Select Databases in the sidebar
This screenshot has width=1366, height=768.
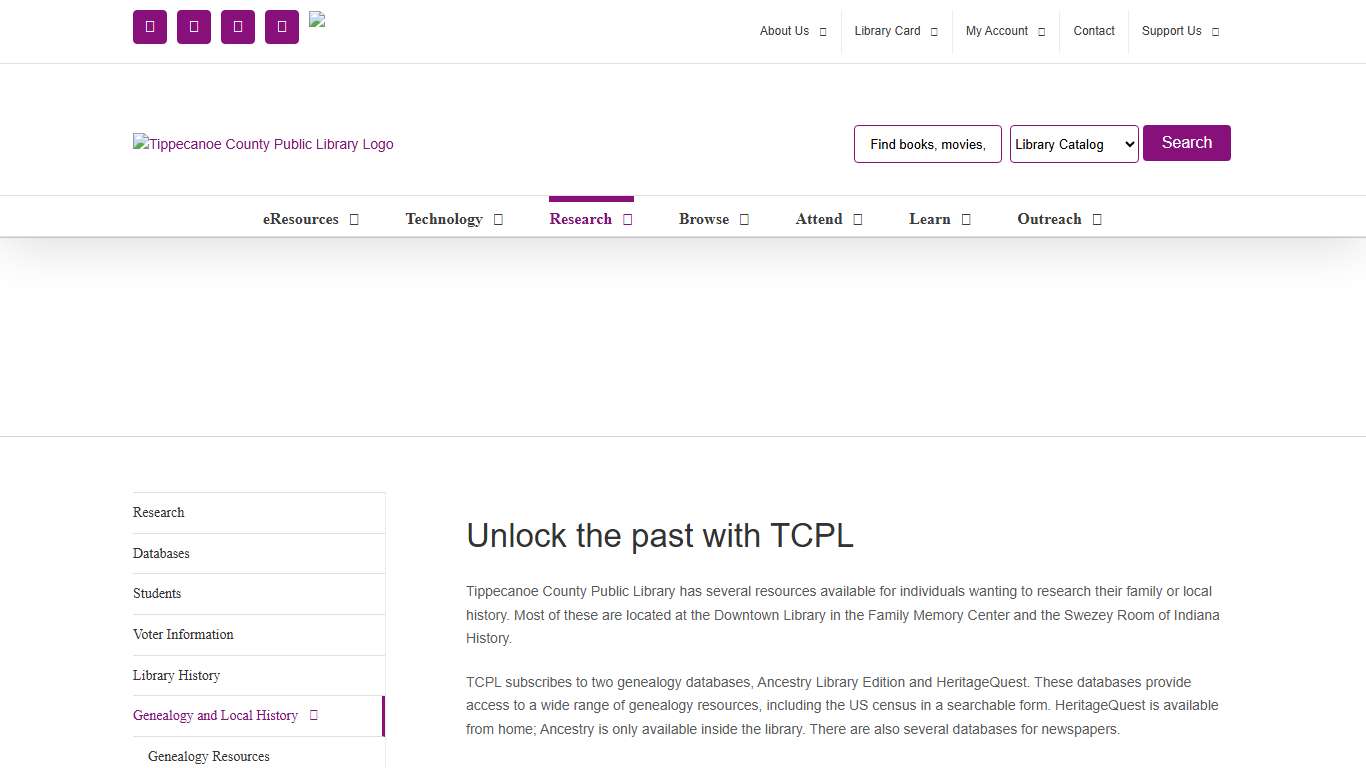click(x=161, y=553)
